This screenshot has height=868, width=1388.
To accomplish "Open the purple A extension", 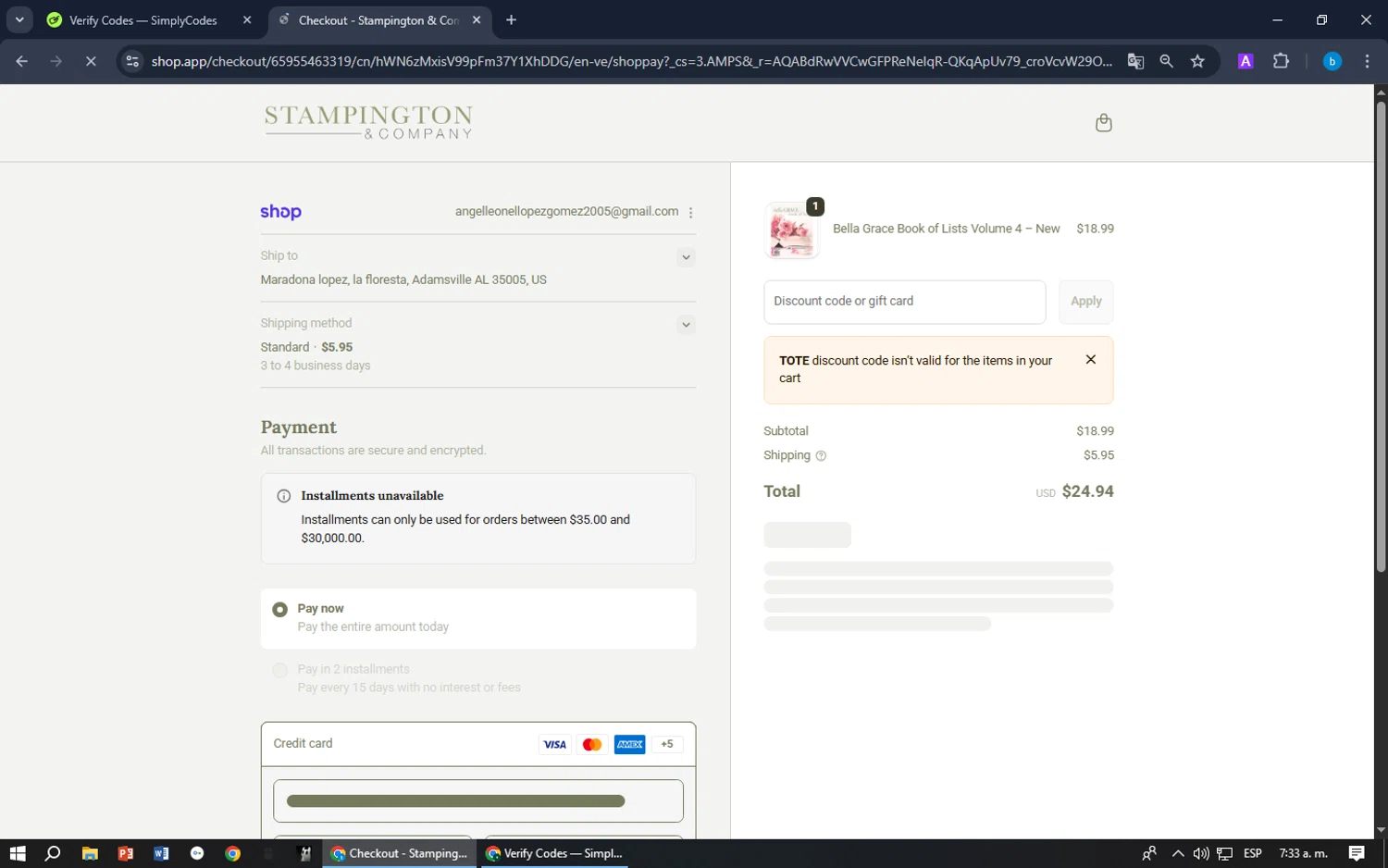I will pyautogui.click(x=1245, y=61).
